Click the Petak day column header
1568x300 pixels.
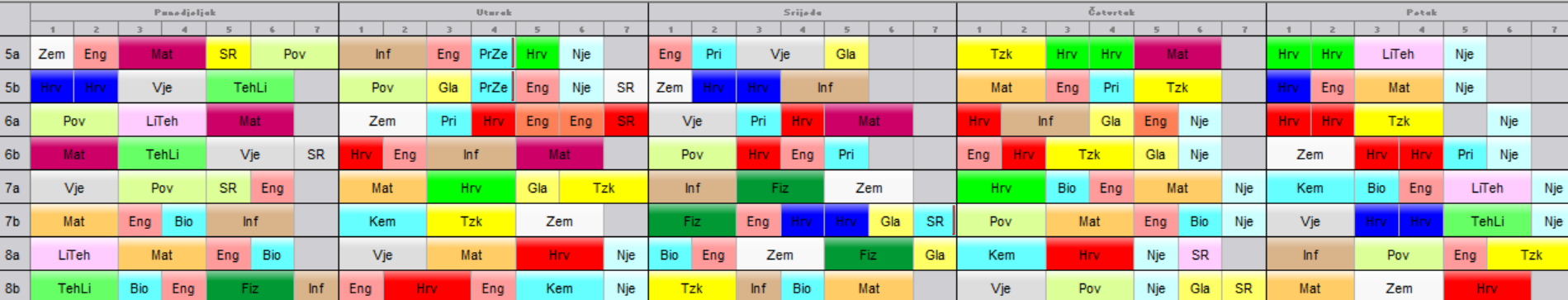[x=1417, y=12]
